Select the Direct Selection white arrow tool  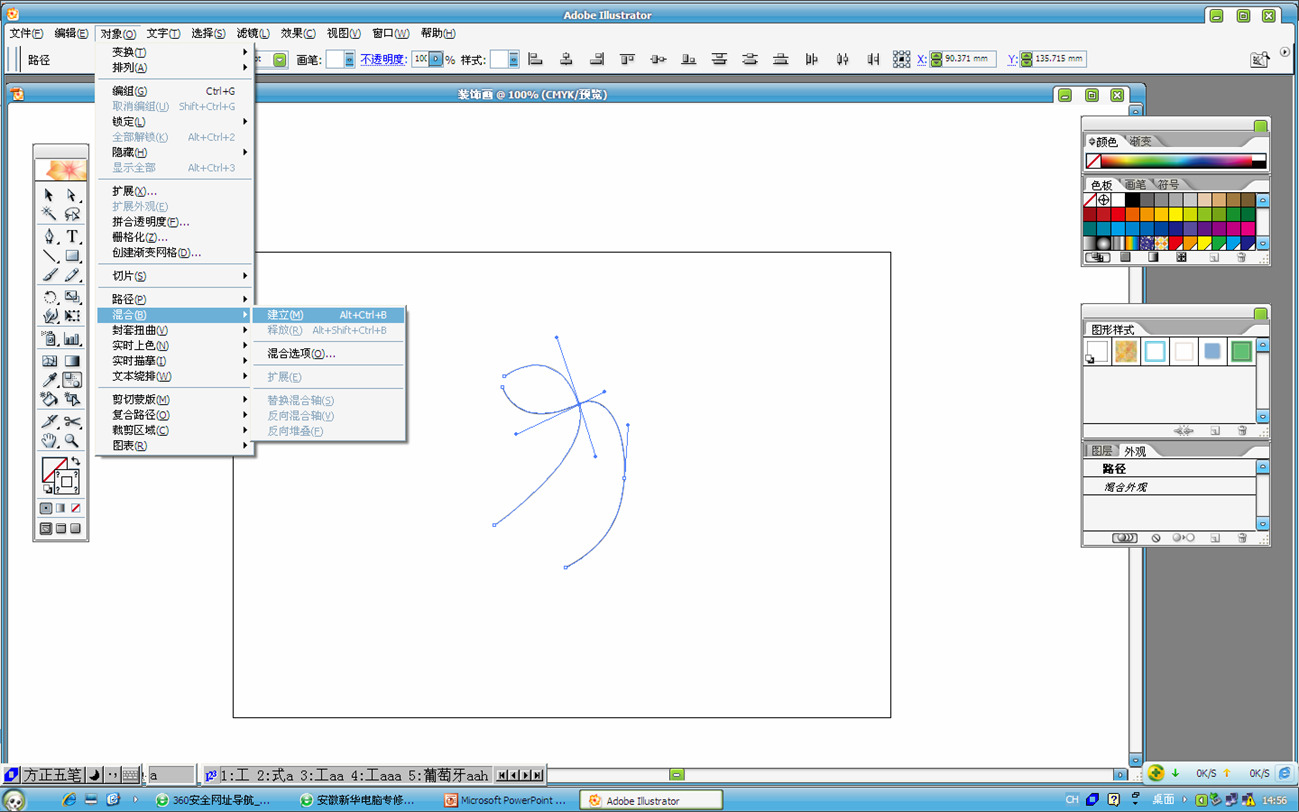72,195
